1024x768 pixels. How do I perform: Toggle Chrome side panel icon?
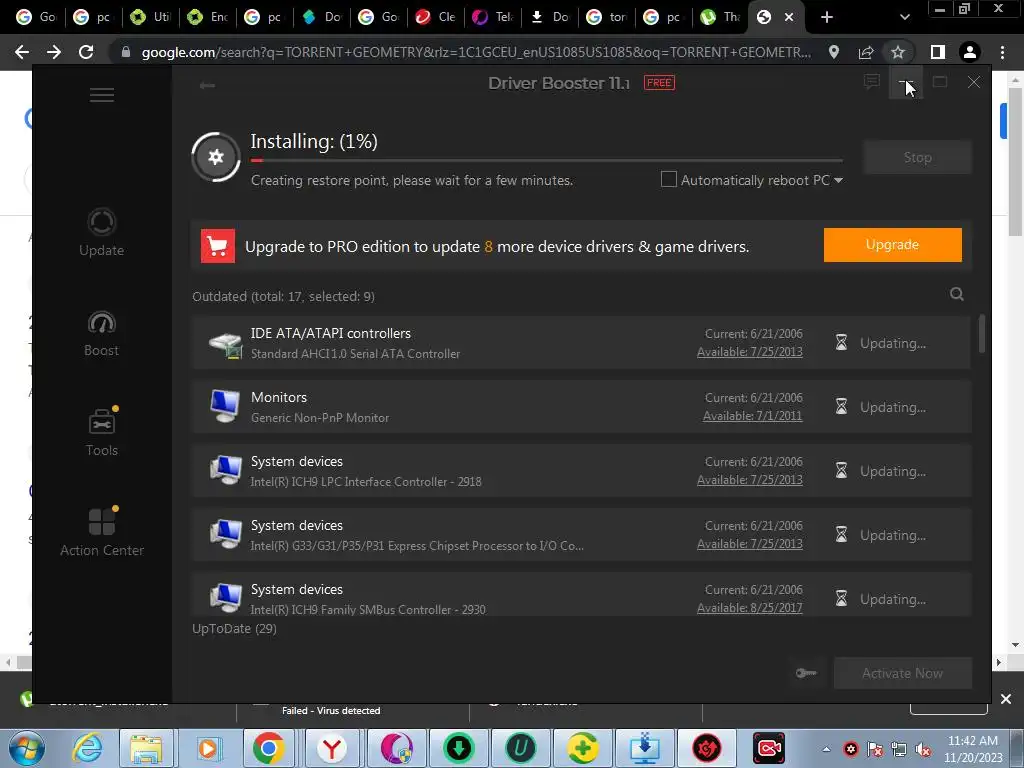[x=937, y=52]
